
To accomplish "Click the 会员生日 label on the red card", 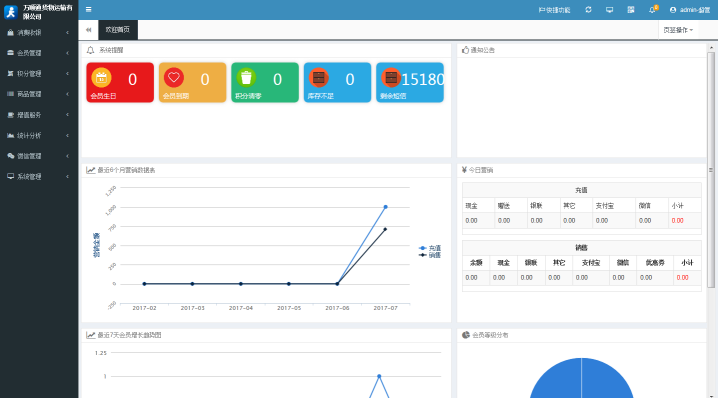I will click(x=103, y=96).
